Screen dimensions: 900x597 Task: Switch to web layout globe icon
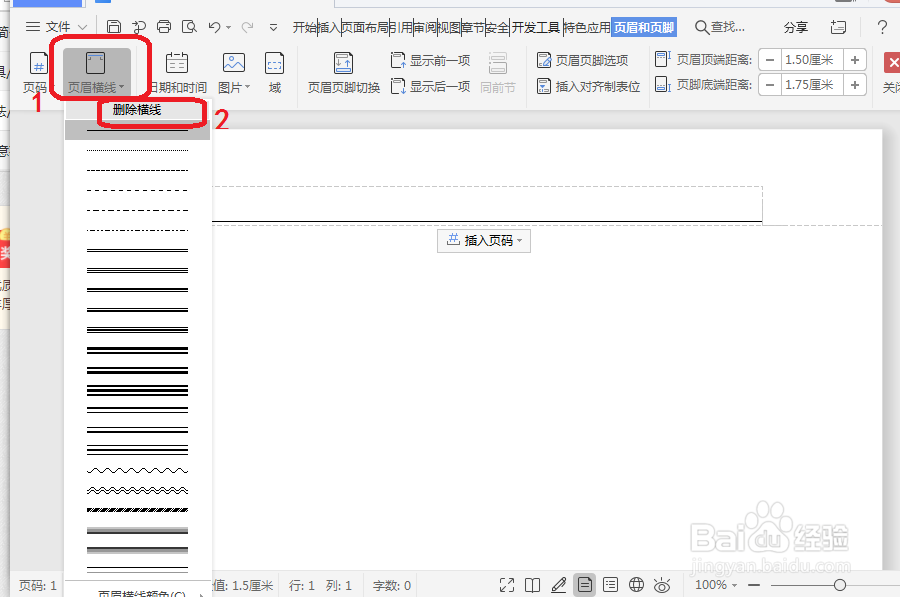[x=637, y=585]
